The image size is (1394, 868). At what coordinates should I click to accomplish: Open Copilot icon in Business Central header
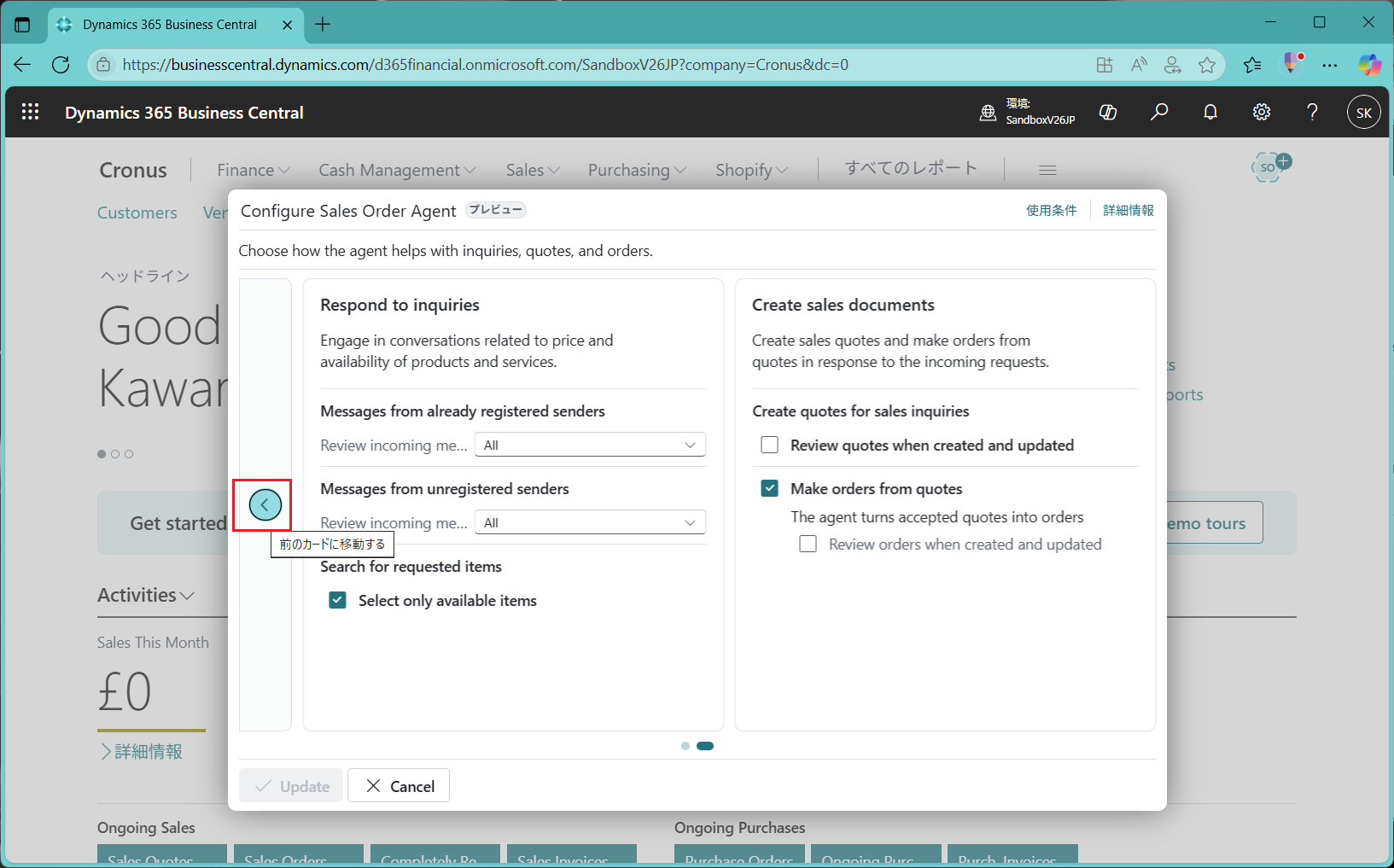(1108, 112)
